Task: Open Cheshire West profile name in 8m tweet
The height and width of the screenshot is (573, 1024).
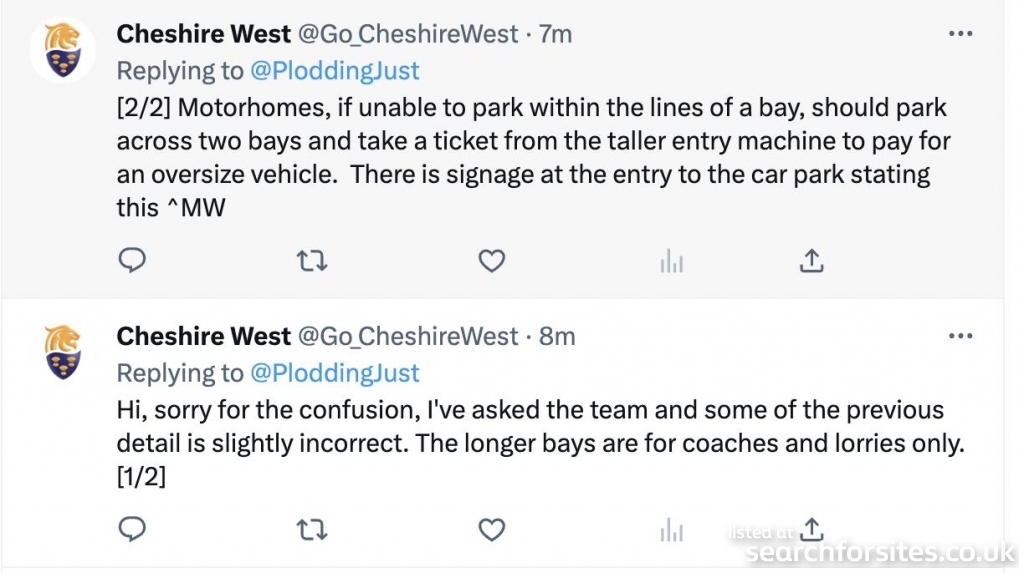Action: pyautogui.click(x=204, y=336)
